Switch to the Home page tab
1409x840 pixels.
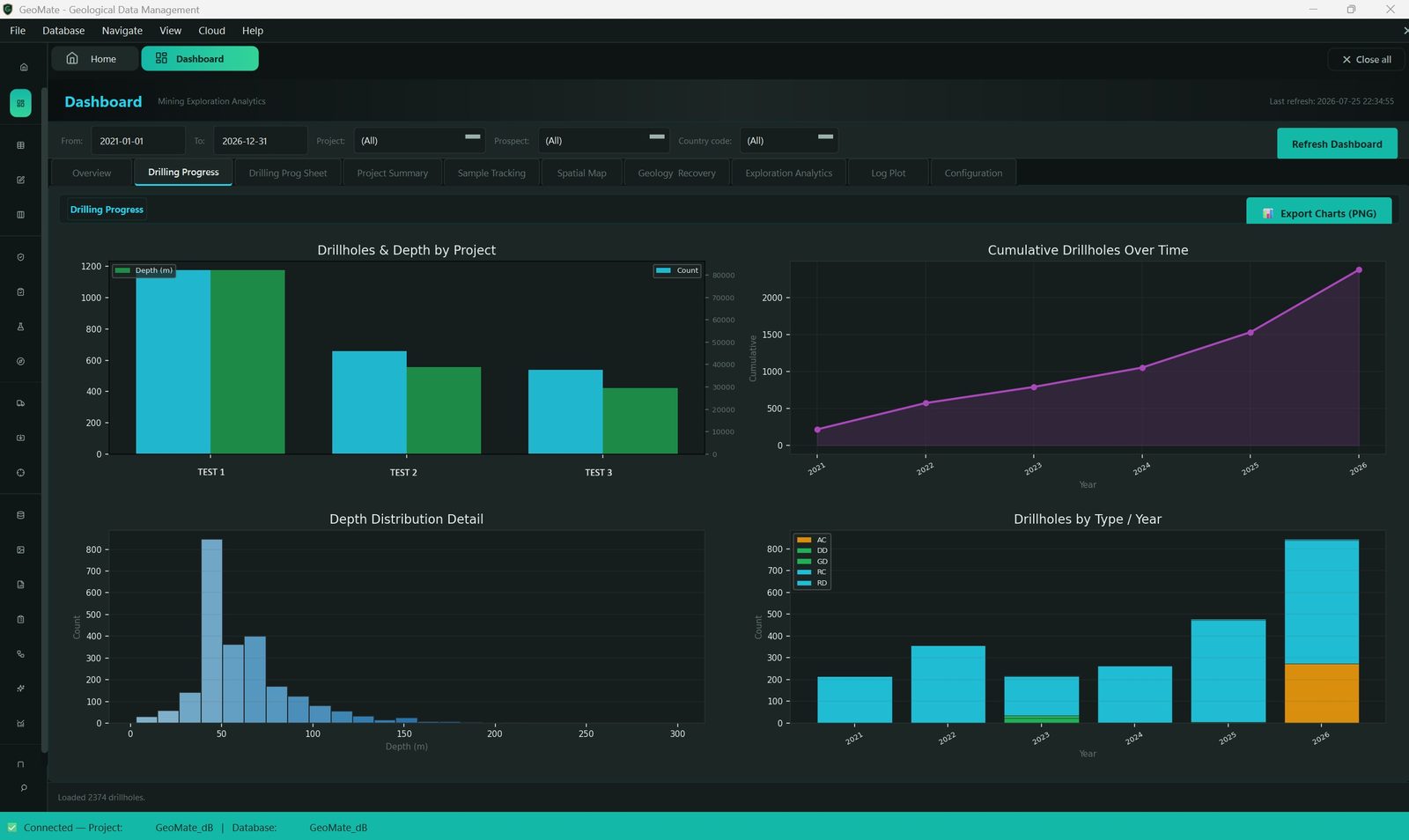click(94, 59)
